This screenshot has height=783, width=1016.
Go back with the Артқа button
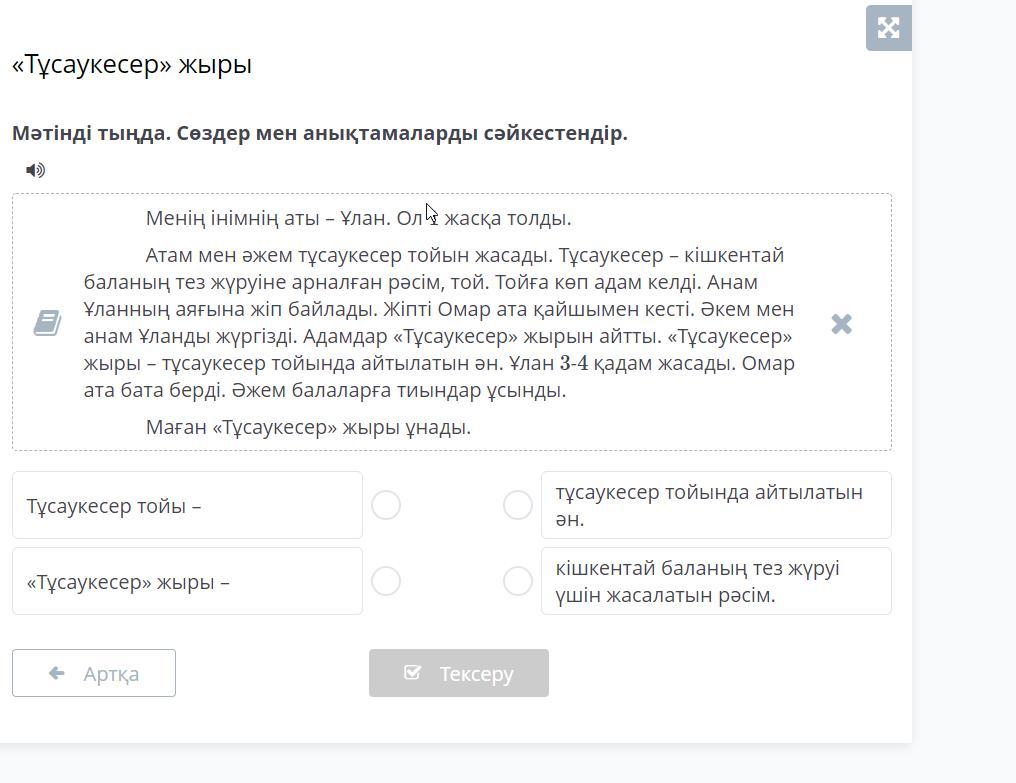pos(94,673)
